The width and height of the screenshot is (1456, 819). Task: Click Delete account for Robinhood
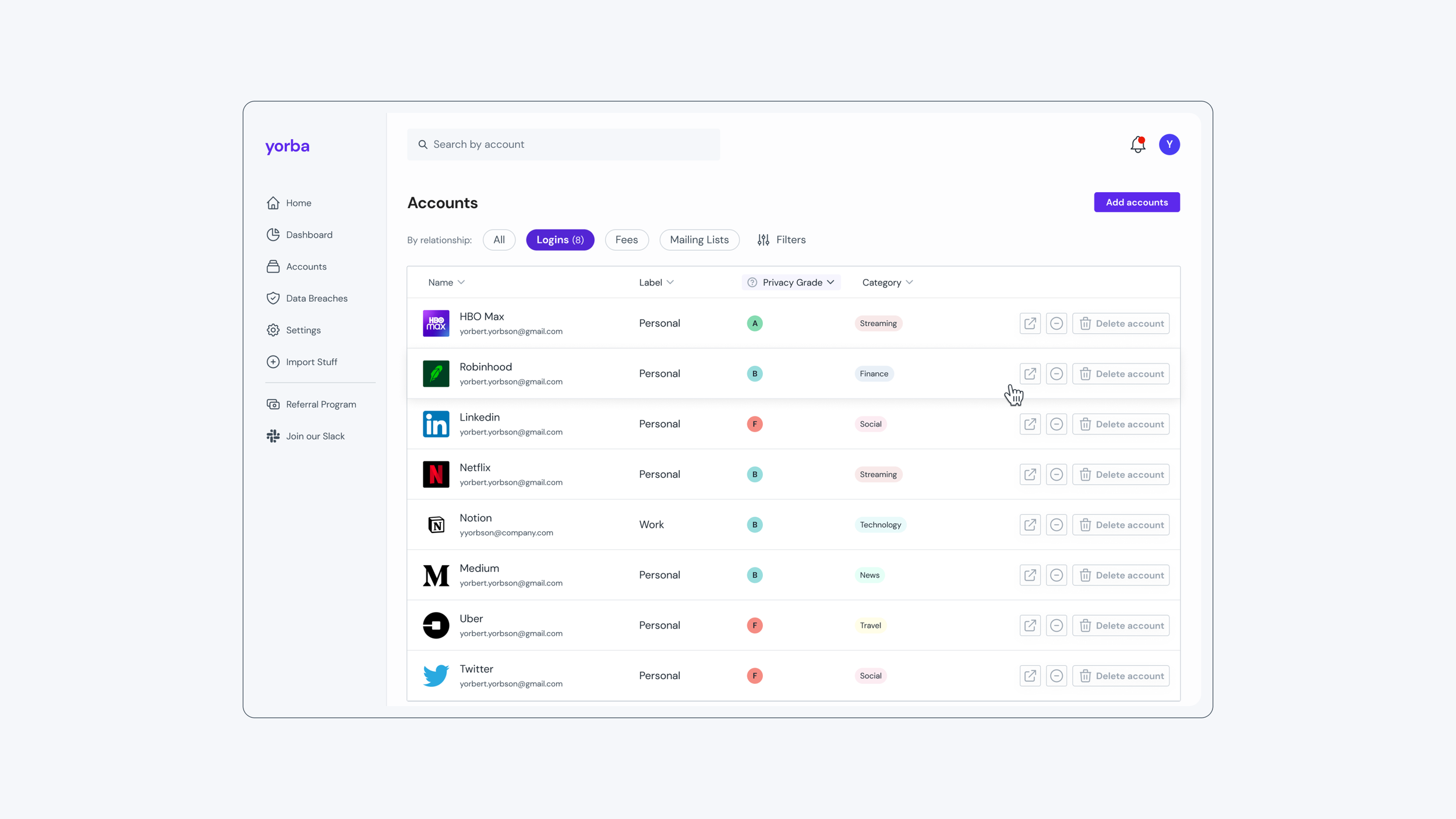[x=1121, y=374]
